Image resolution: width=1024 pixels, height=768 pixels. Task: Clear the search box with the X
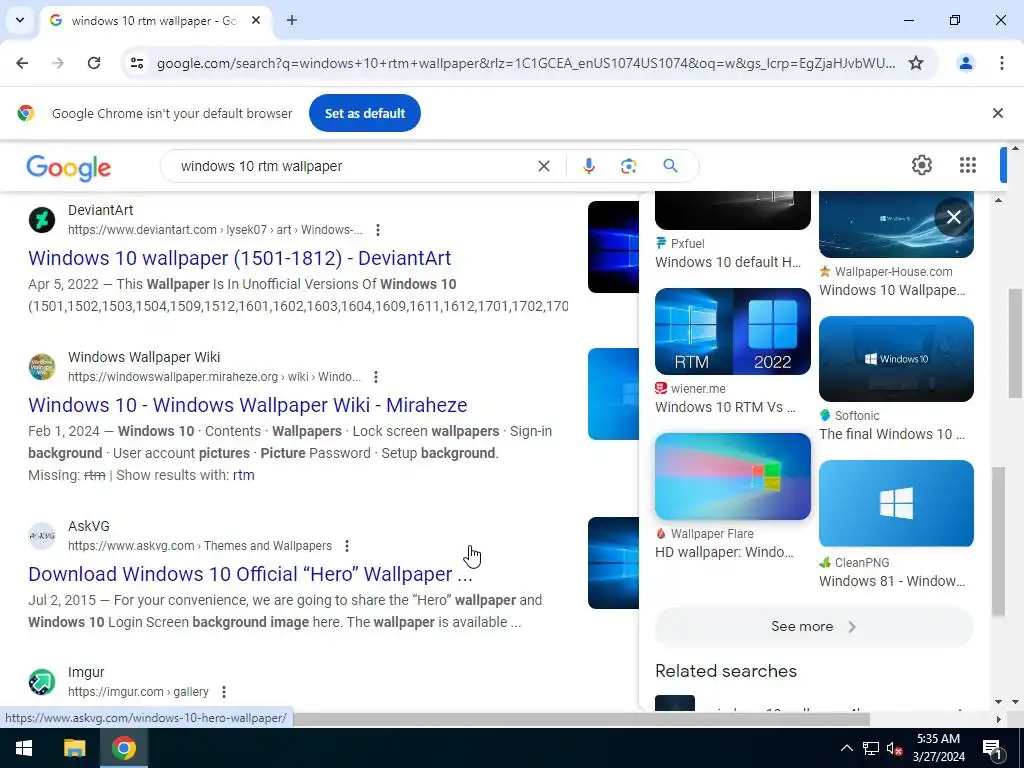tap(543, 166)
